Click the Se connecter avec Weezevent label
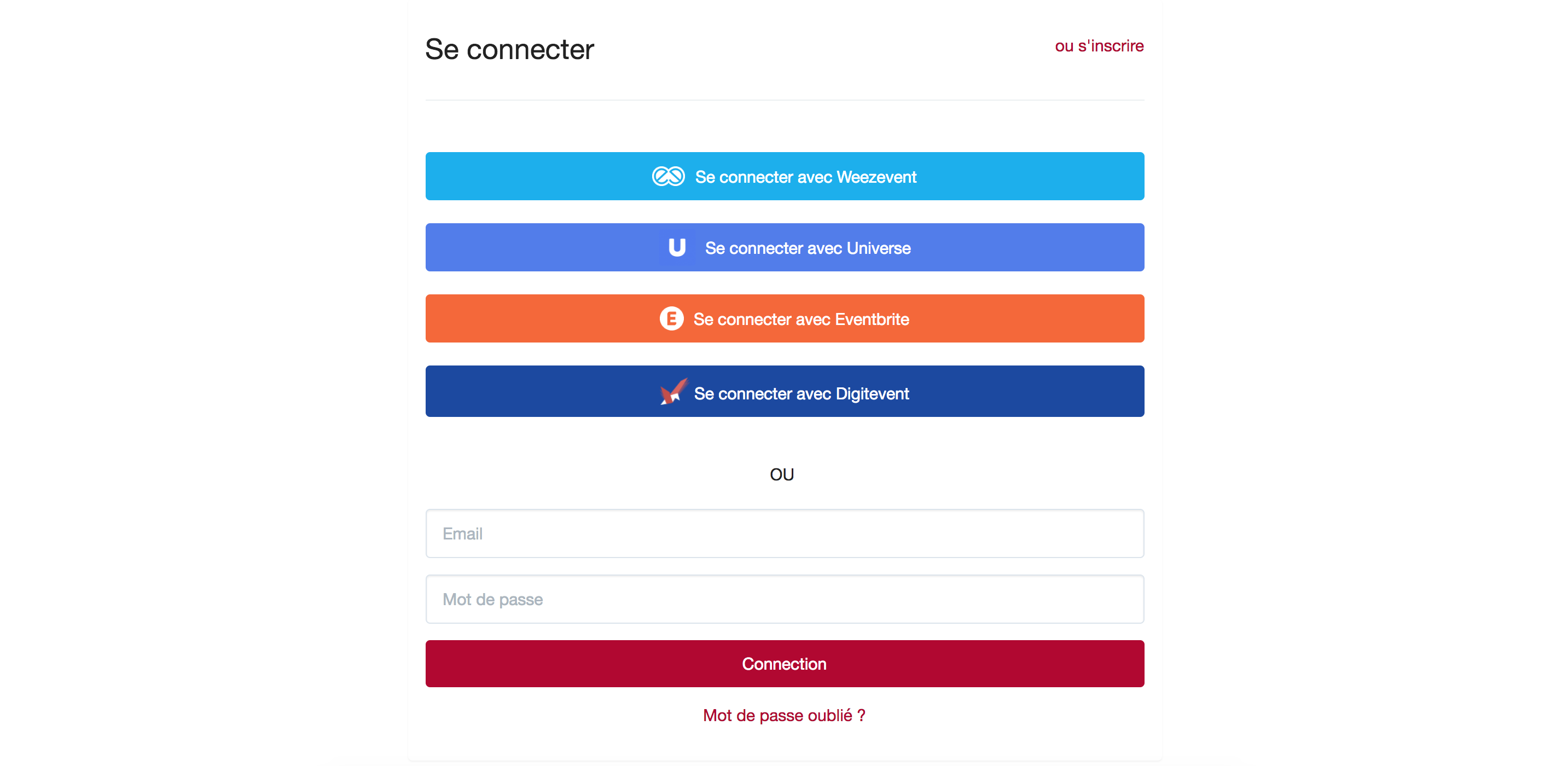 click(805, 177)
